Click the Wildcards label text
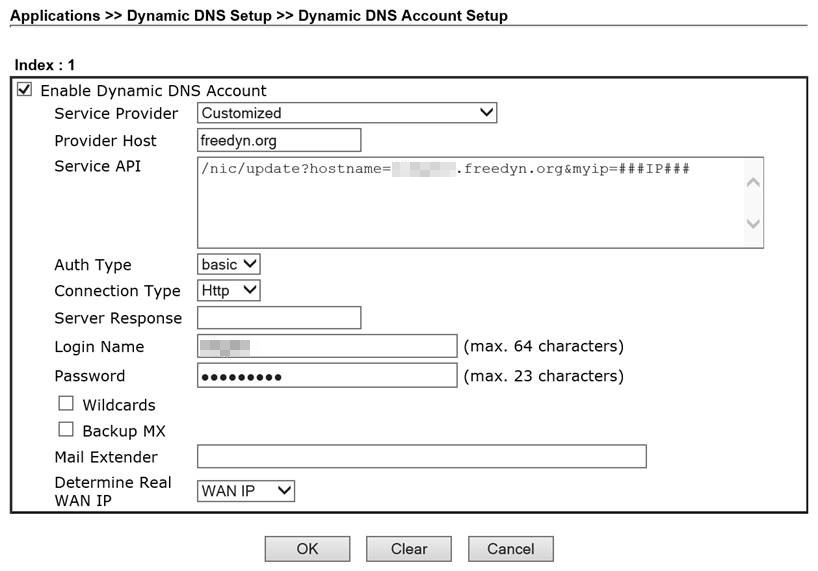818x571 pixels. (118, 405)
